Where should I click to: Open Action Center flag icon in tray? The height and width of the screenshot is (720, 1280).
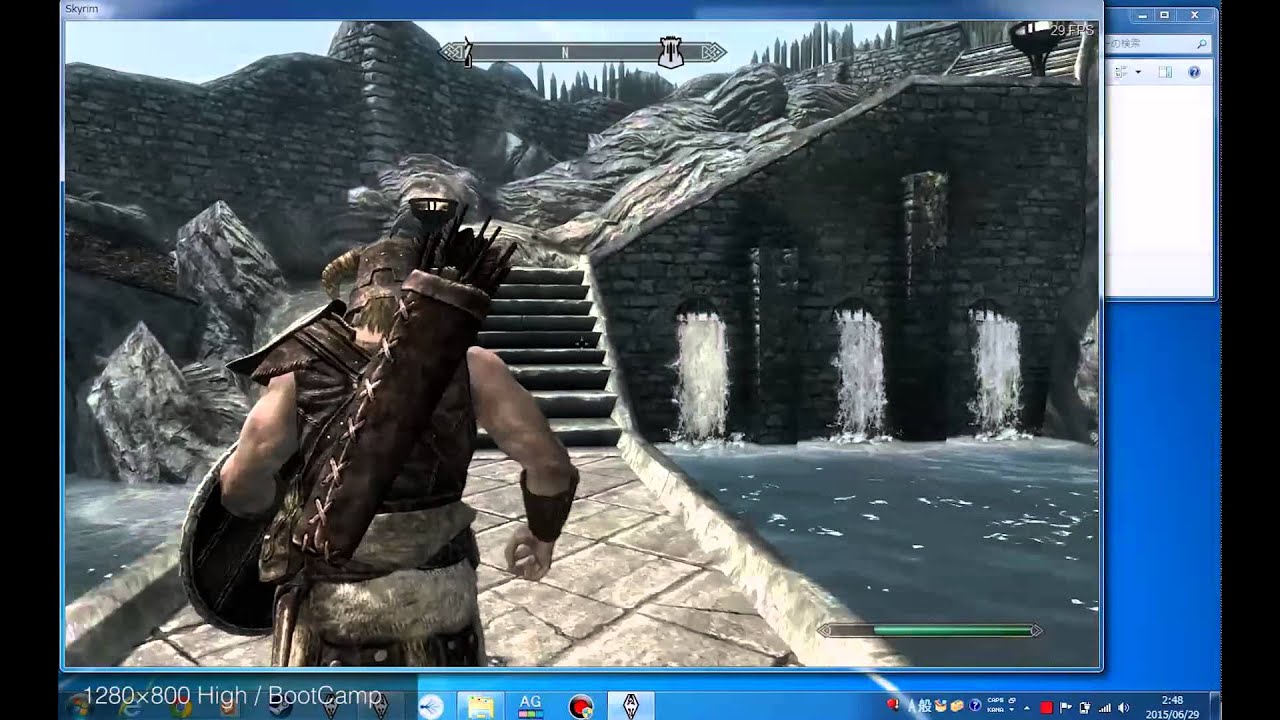pyautogui.click(x=1065, y=707)
